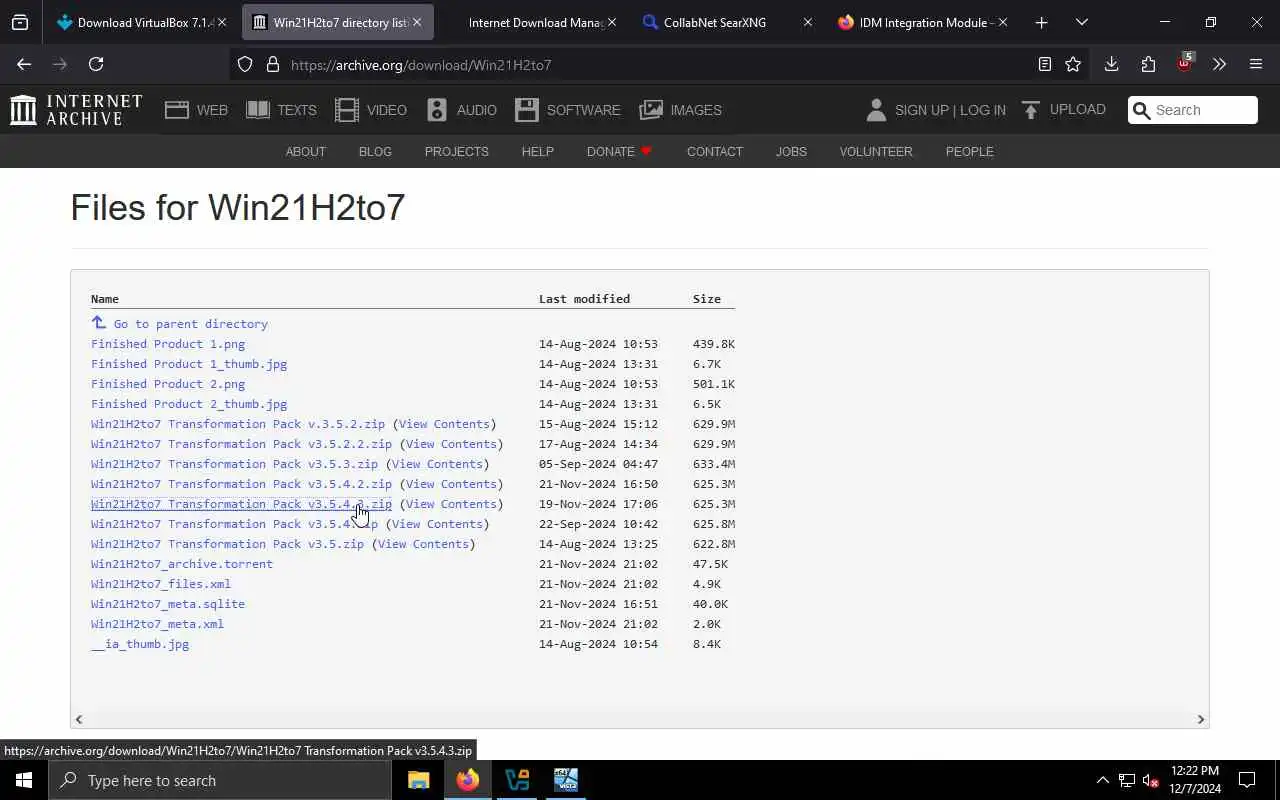Click the tracking protection shield icon
Viewport: 1280px width, 800px height.
click(245, 65)
